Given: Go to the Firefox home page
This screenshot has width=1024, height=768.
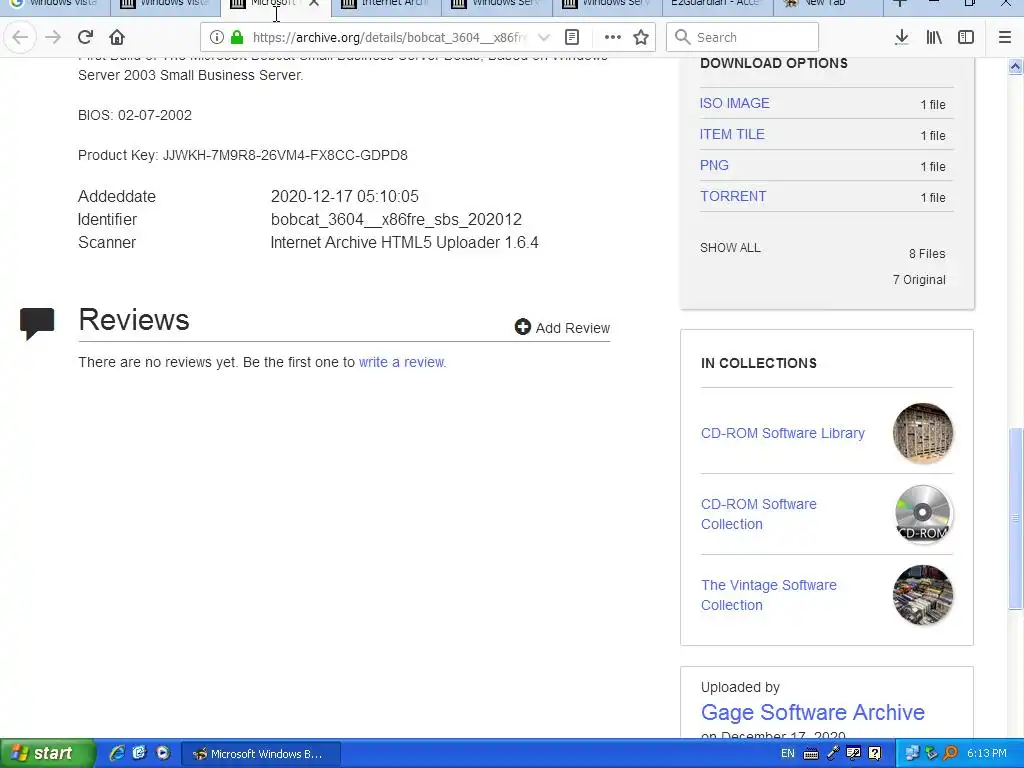Looking at the screenshot, I should tap(117, 37).
